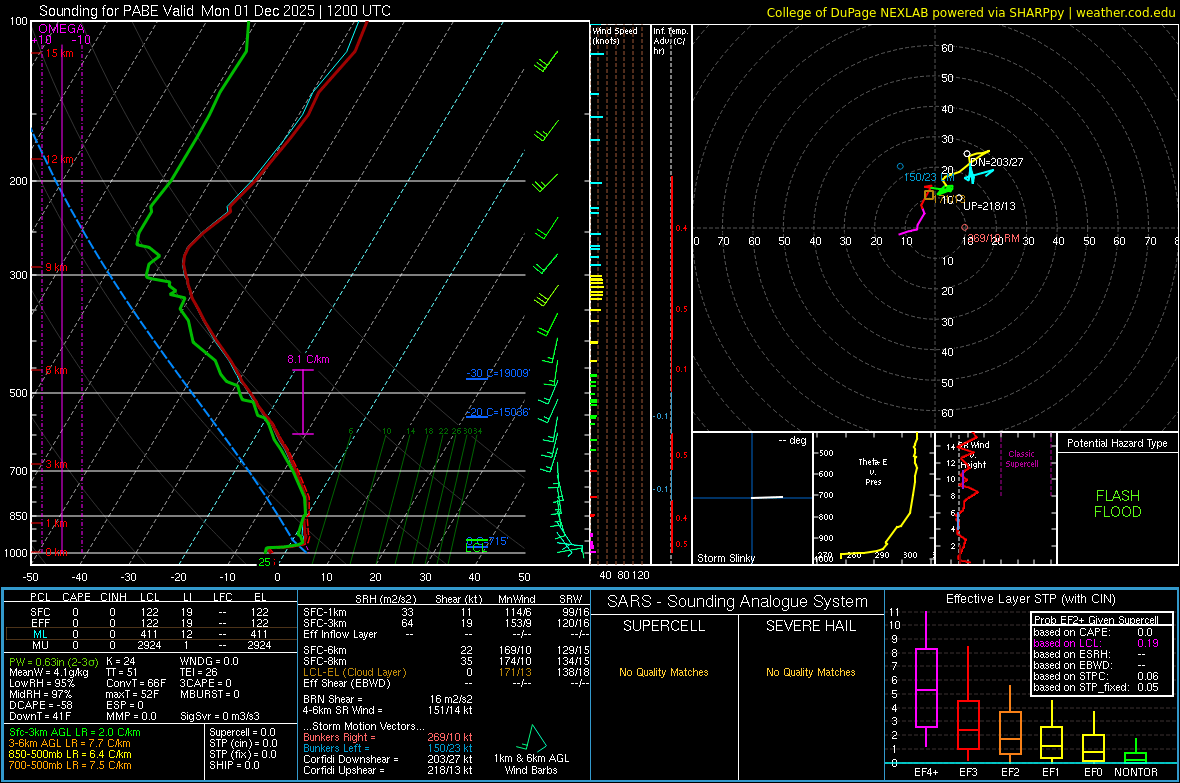Click the 1km & 6km AGL wind barb icon

click(x=531, y=739)
